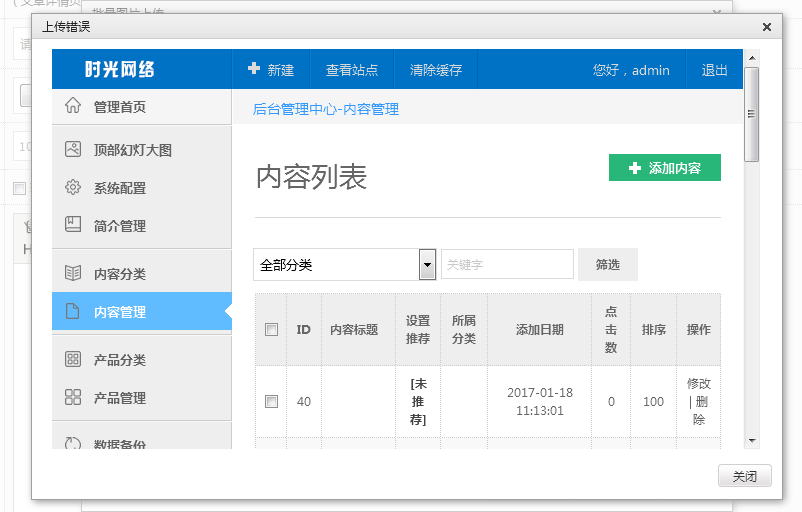Click the 关键字 search input field
The image size is (802, 512).
(507, 265)
